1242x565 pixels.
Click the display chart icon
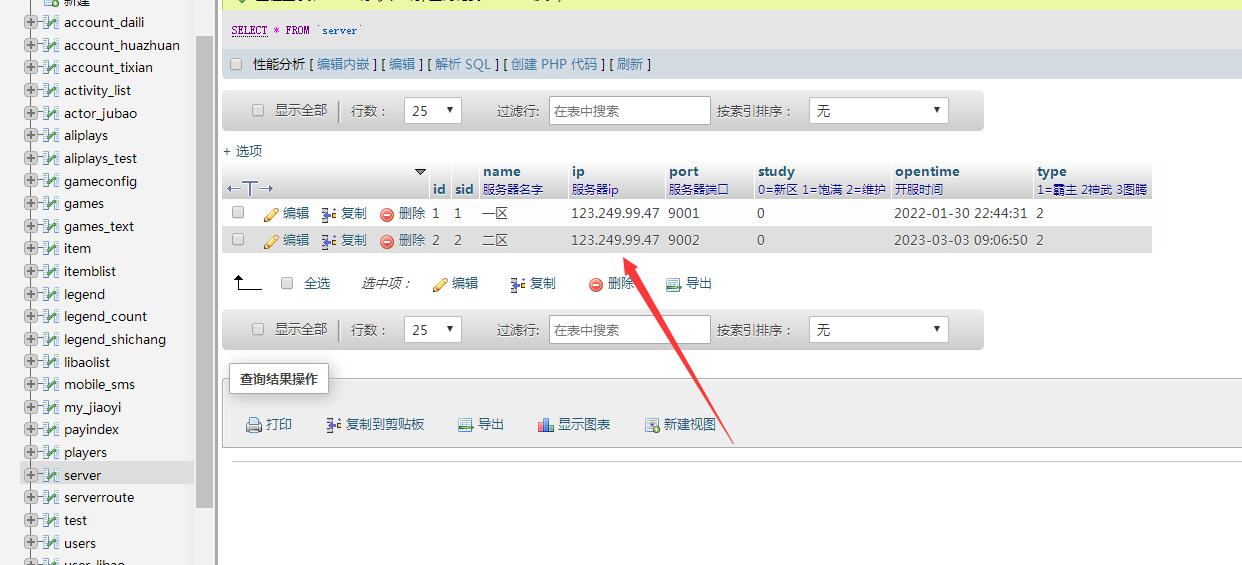[546, 425]
